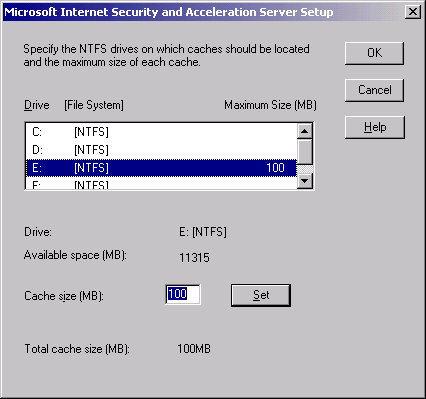
Task: Select the partially visible F: drive row
Action: (x=161, y=183)
